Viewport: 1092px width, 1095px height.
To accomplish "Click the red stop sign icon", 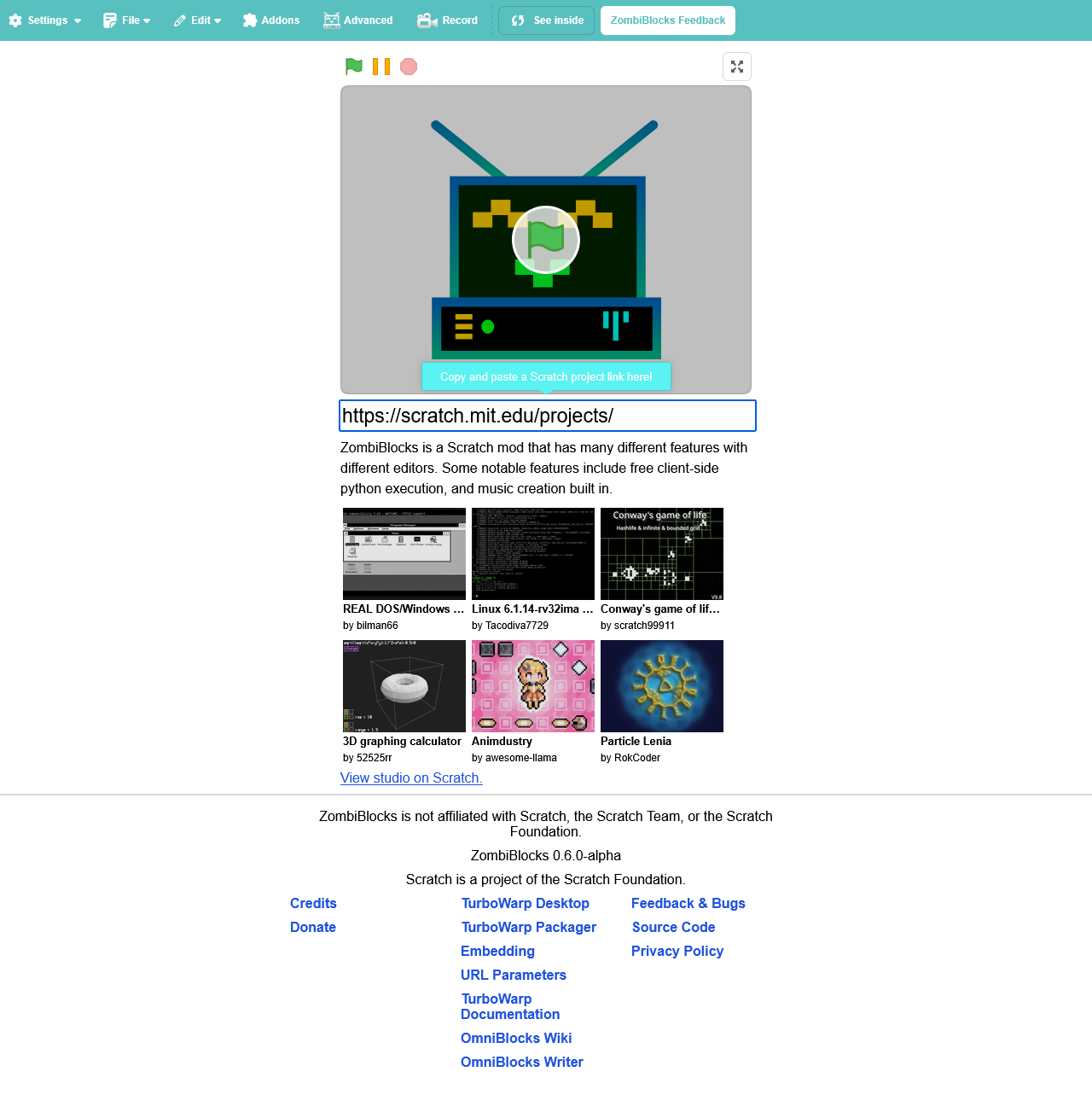I will coord(409,67).
